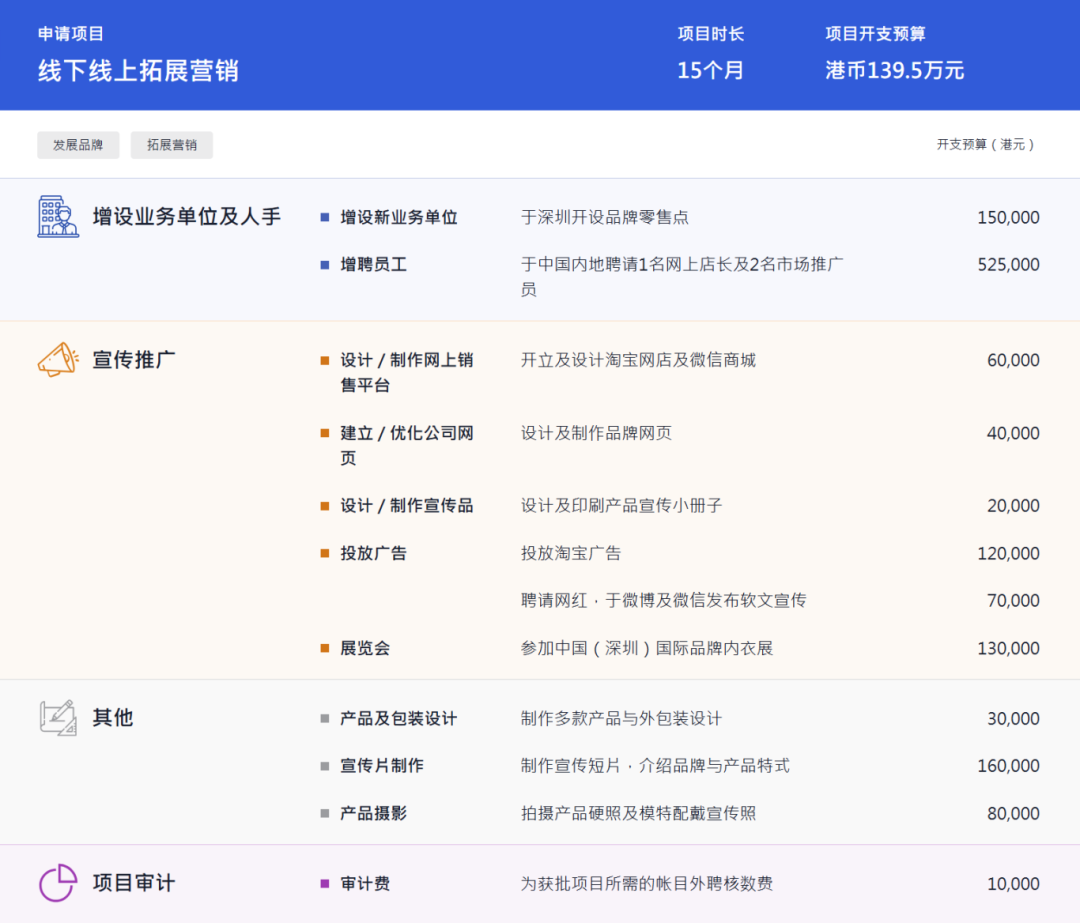The image size is (1080, 923).
Task: Click the 其他 section heading
Action: [113, 718]
